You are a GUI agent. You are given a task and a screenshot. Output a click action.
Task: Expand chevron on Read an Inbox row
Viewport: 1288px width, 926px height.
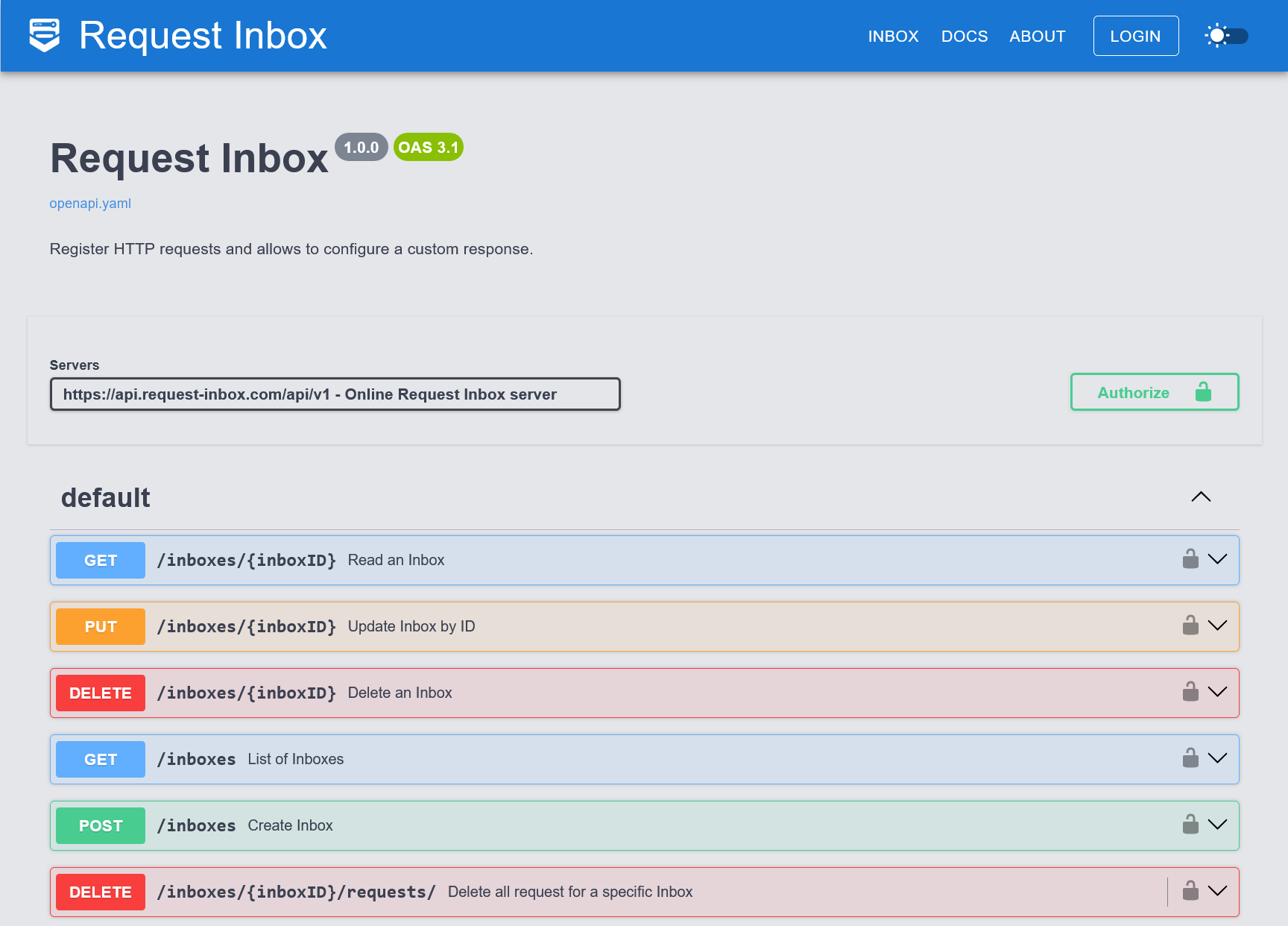click(1217, 559)
